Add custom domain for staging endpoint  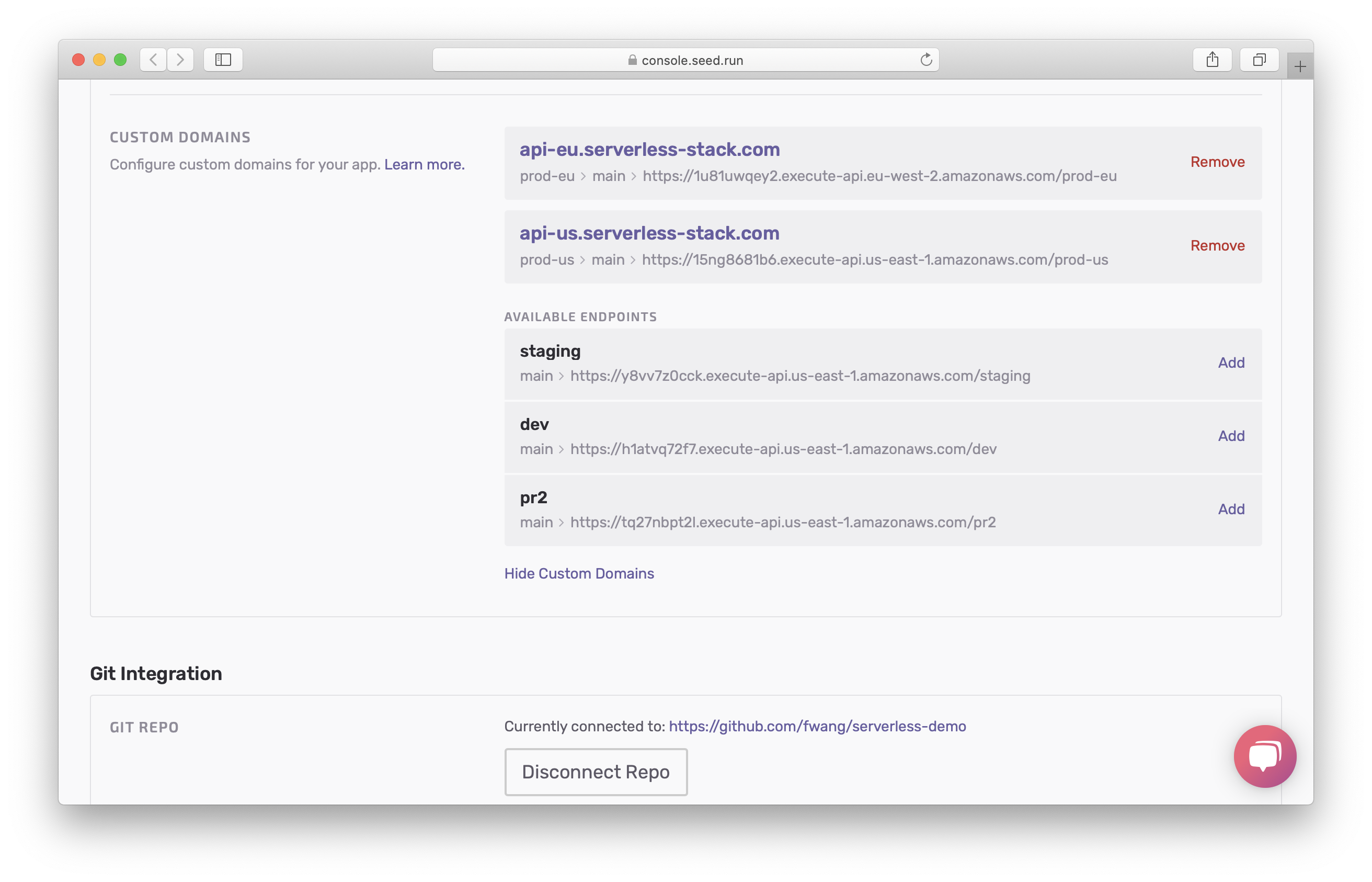(x=1231, y=363)
